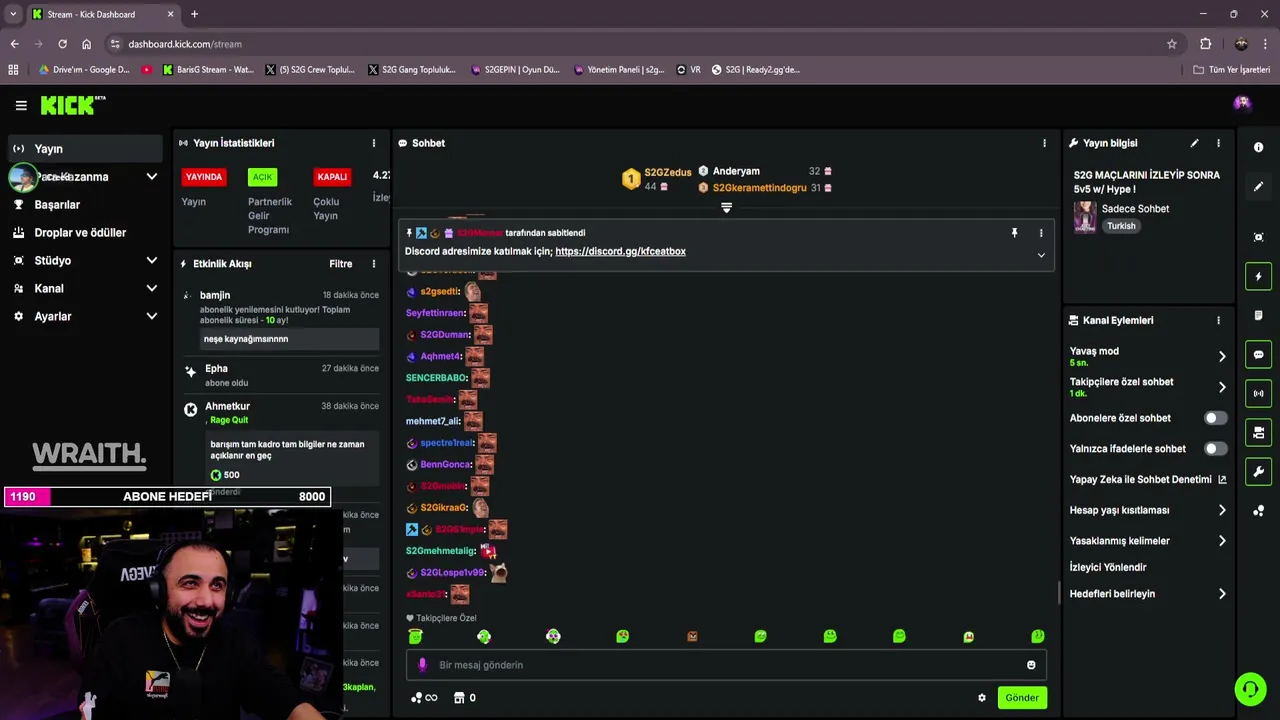Viewport: 1280px width, 720px height.
Task: Click the green support headset button
Action: (1250, 689)
